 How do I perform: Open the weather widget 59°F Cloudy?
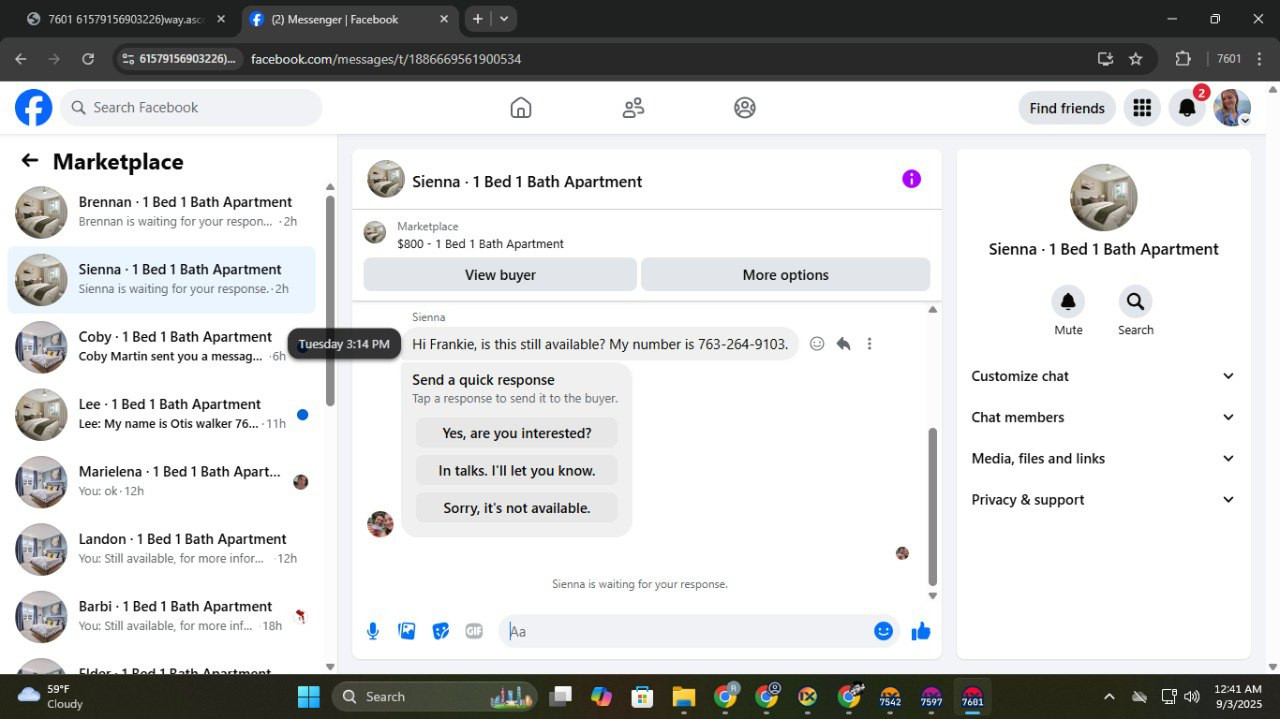(52, 697)
